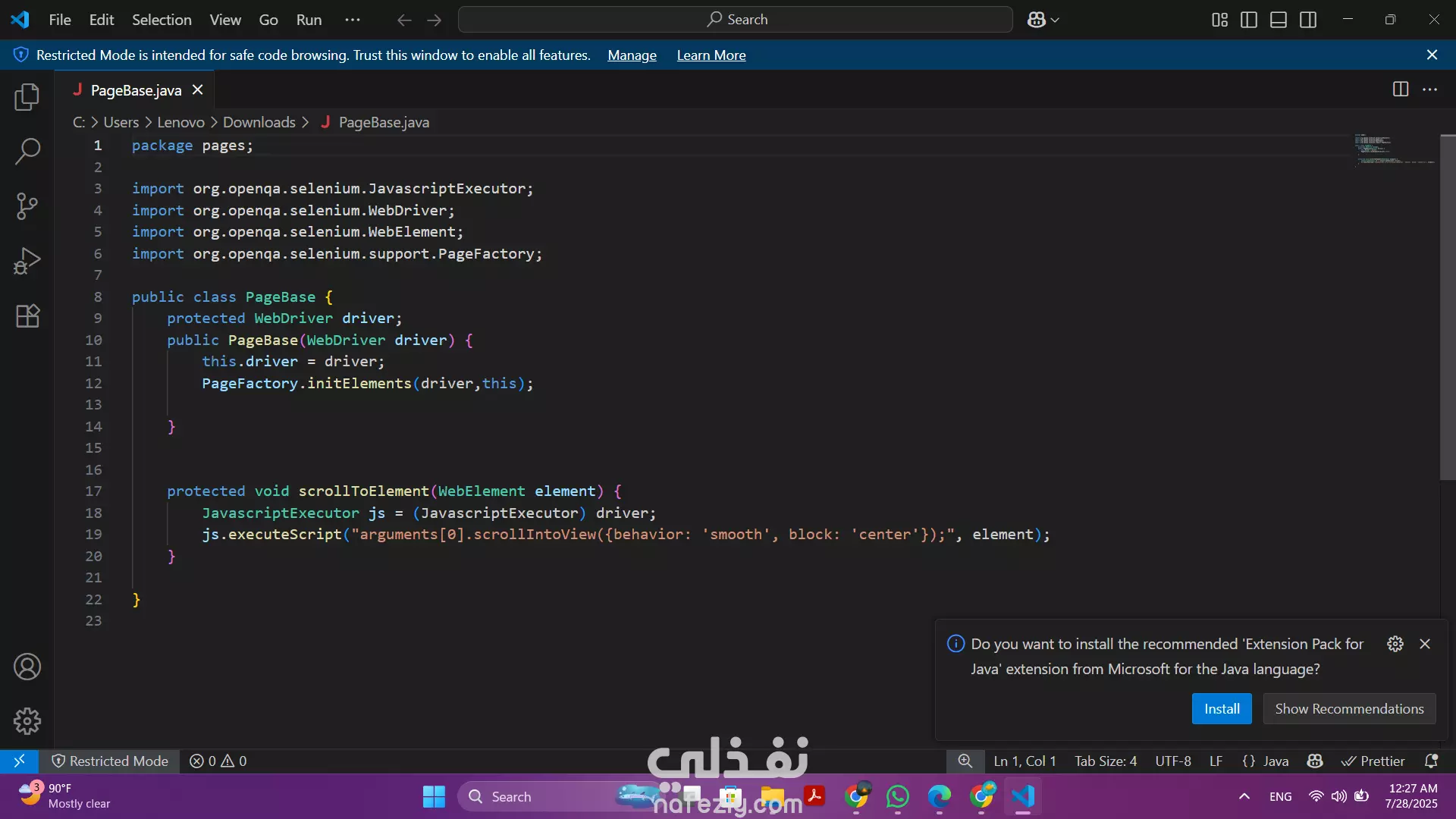Screen dimensions: 1456x819
Task: Open the Search view in activity bar
Action: click(27, 151)
